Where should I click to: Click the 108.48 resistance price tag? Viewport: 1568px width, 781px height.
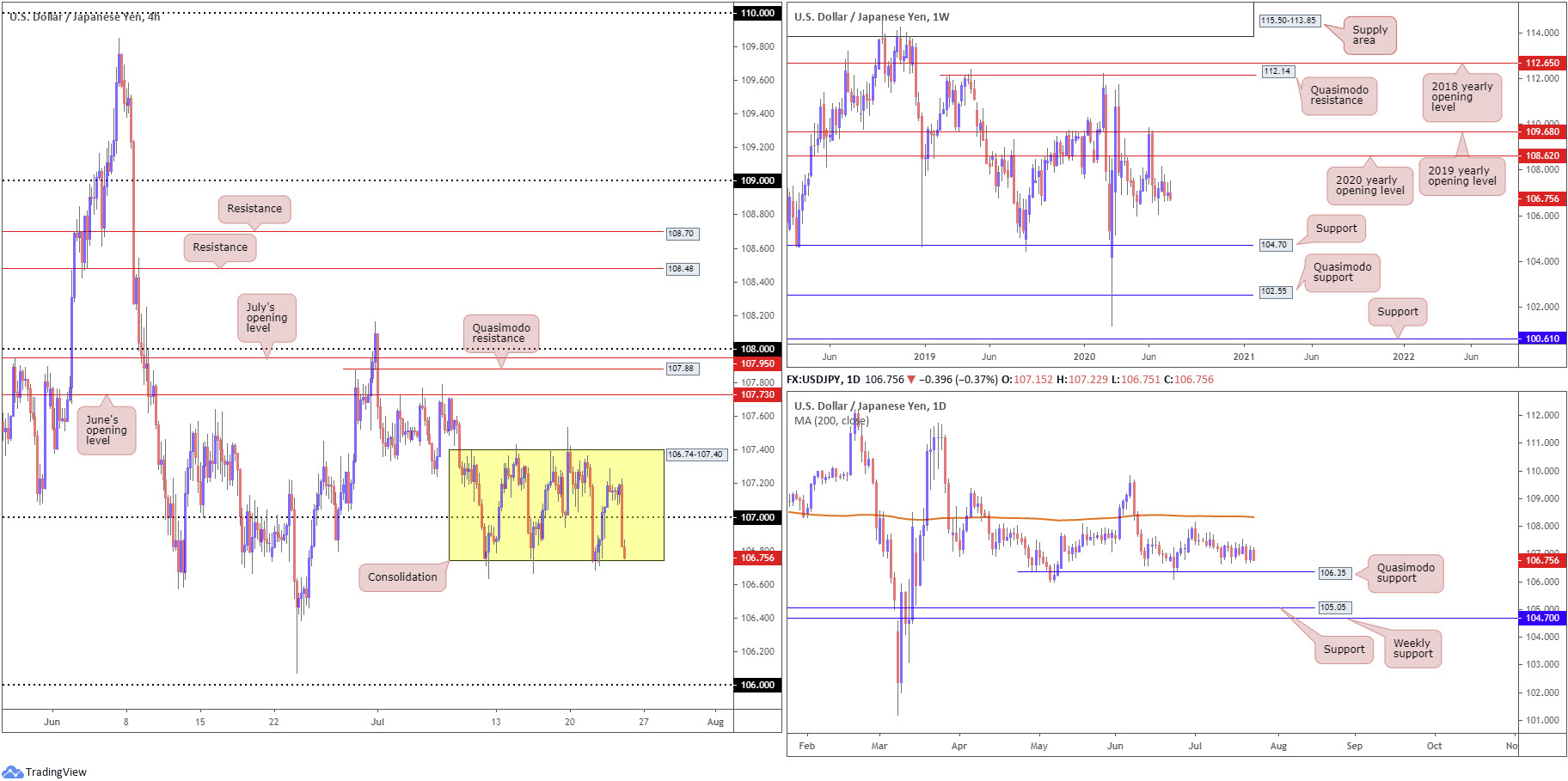pyautogui.click(x=681, y=269)
